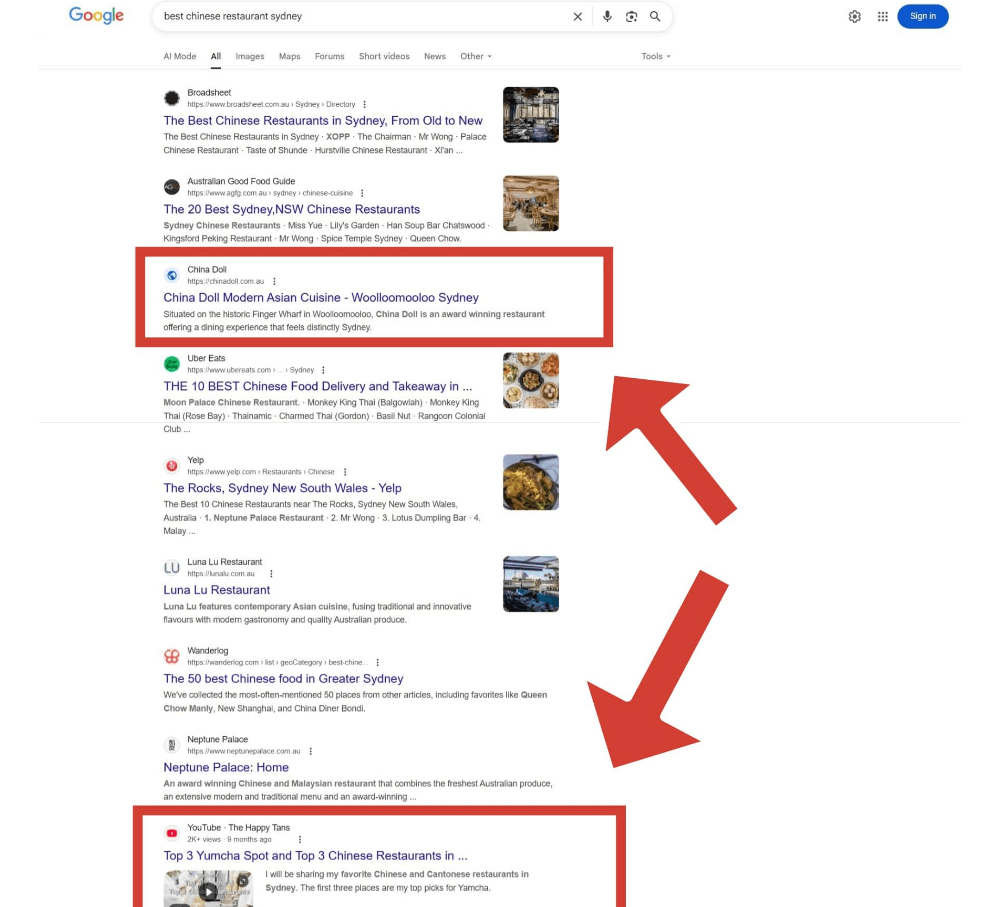Start voice search with the microphone icon
Screen dimensions: 999x907
click(607, 17)
